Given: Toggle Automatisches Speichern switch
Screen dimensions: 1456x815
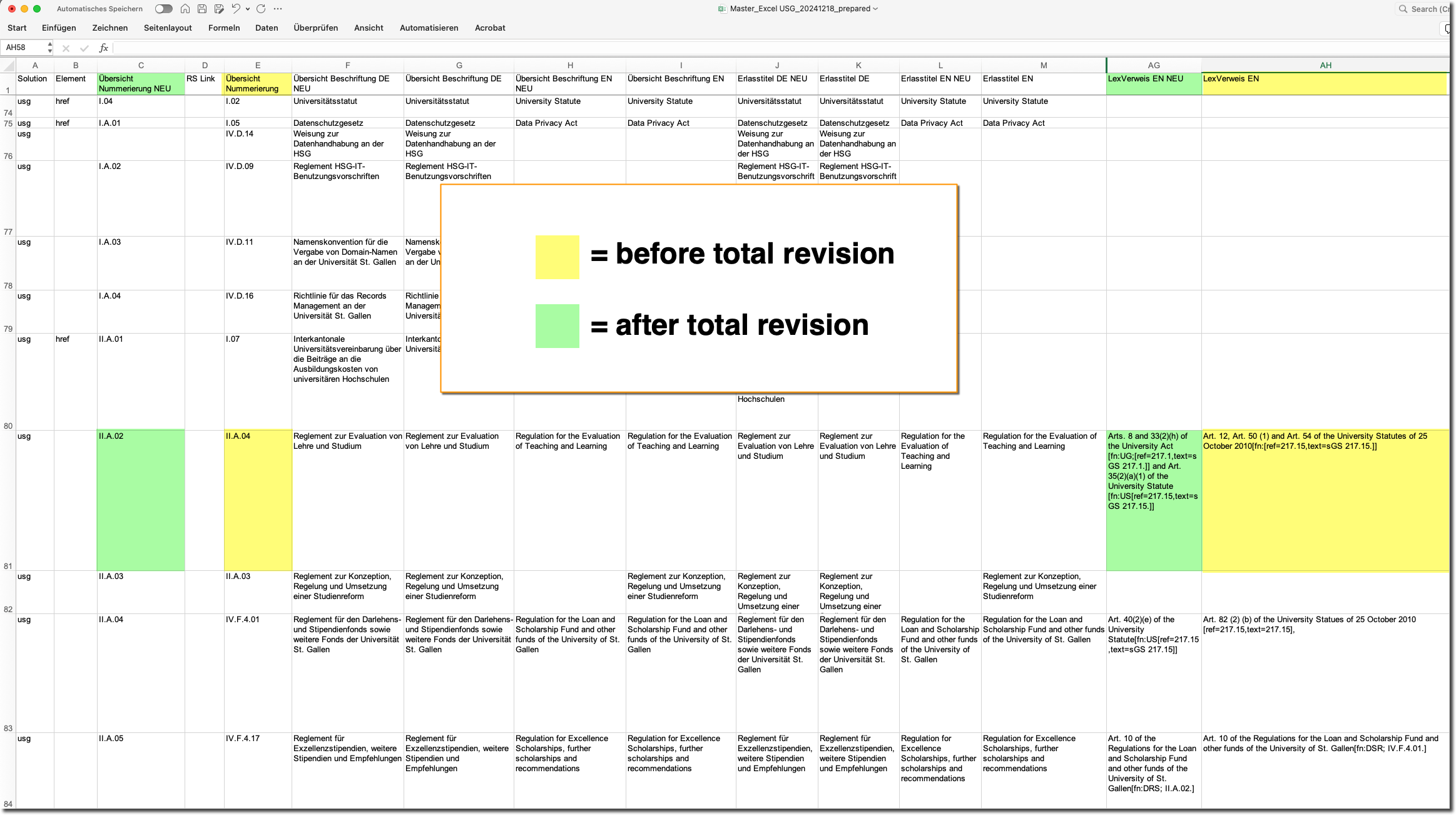Looking at the screenshot, I should [x=164, y=9].
